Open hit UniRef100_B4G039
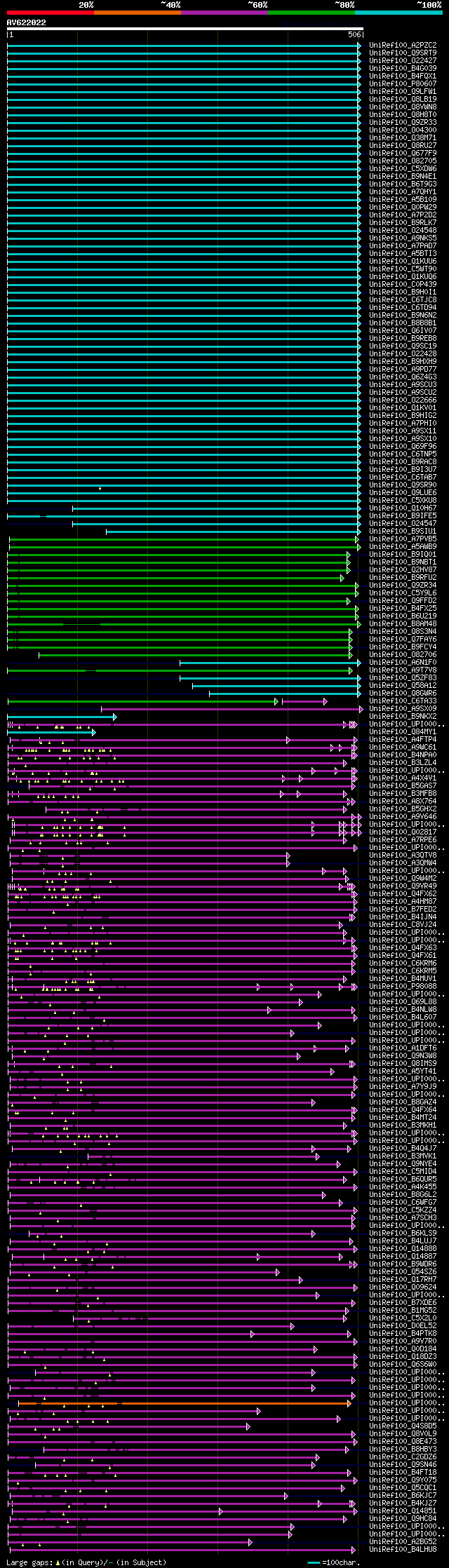The image size is (449, 1568). tap(403, 68)
